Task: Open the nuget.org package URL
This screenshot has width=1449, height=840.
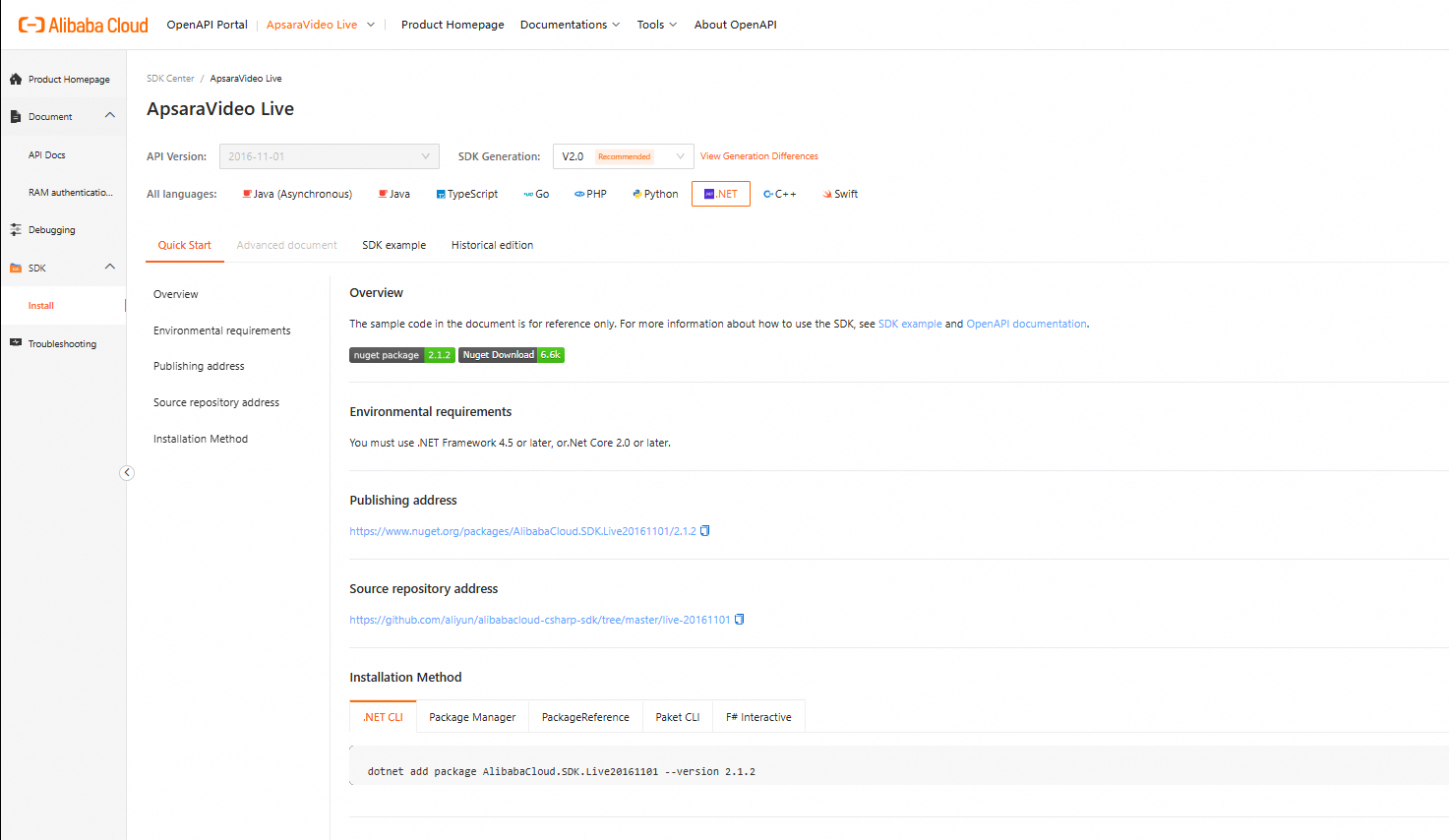Action: (x=522, y=531)
